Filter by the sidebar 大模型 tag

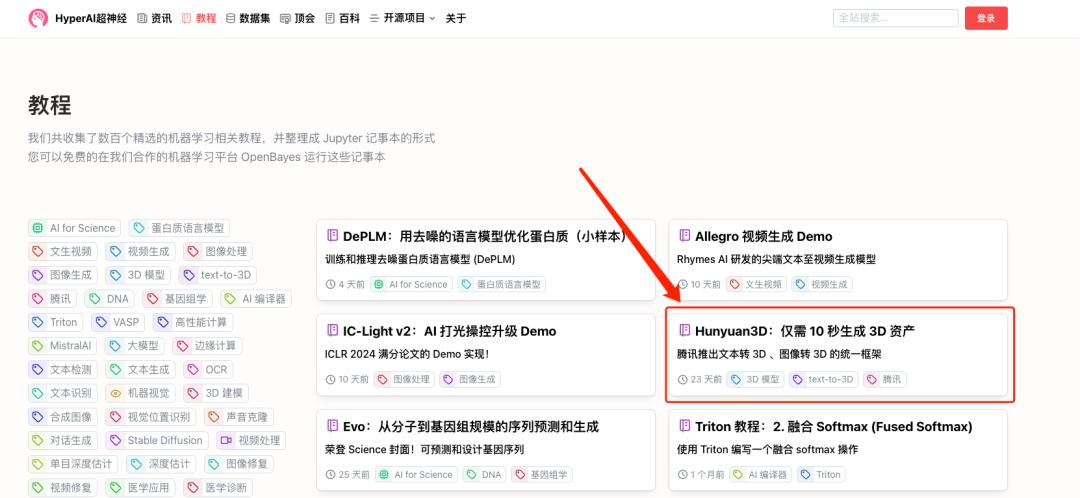[x=135, y=346]
